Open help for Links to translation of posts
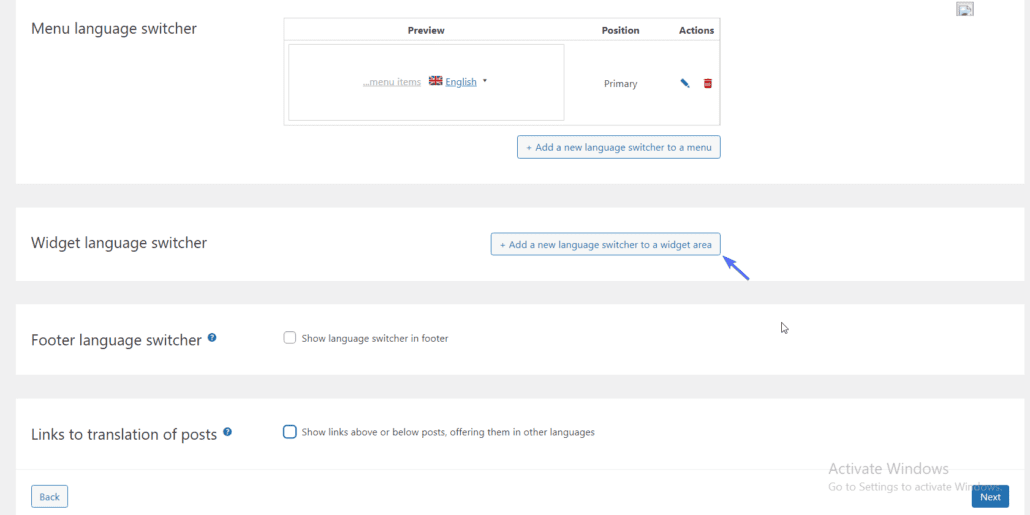The image size is (1030, 515). coord(227,432)
